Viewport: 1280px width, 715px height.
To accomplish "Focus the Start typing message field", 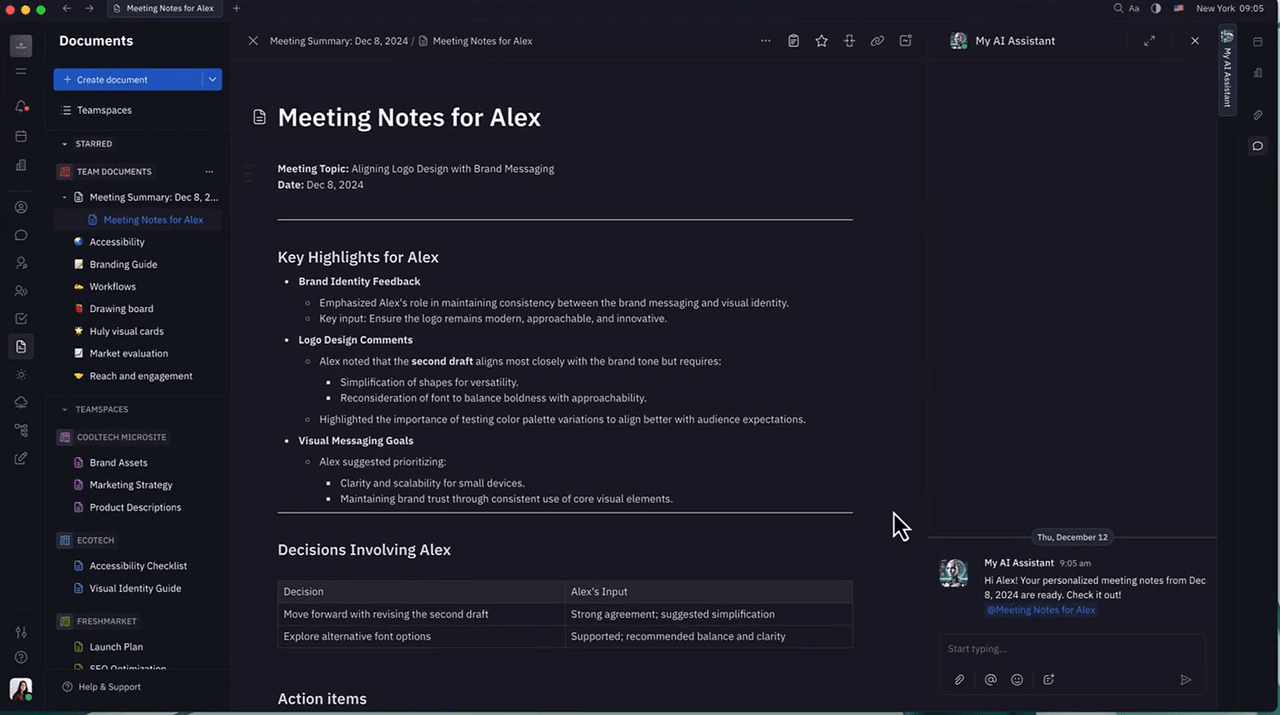I will point(1070,649).
